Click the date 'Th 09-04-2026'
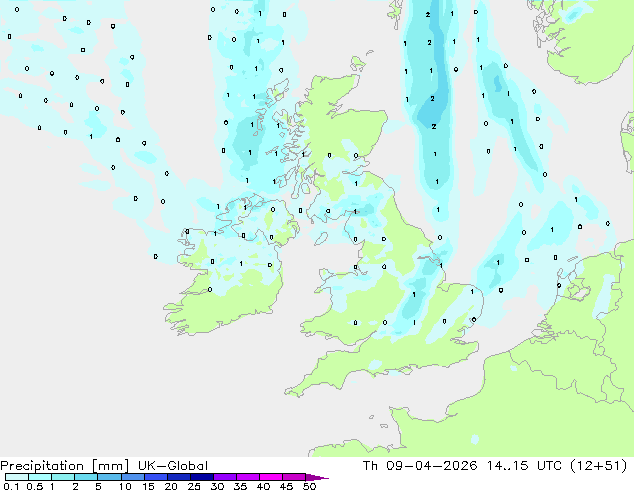Viewport: 634px width, 490px height. click(420, 466)
